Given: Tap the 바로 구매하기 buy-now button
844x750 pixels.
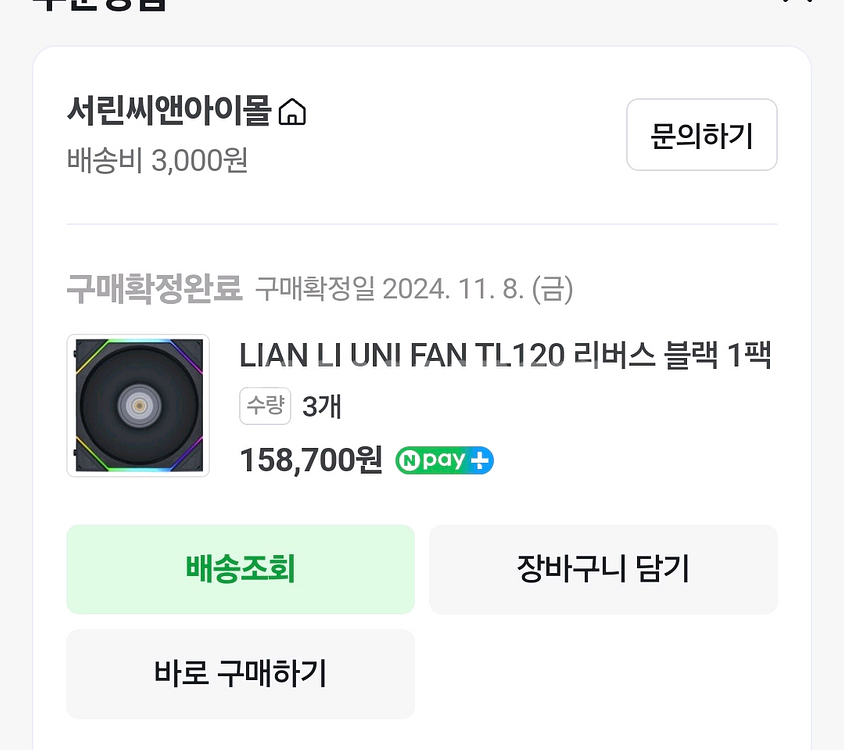Looking at the screenshot, I should pos(240,673).
